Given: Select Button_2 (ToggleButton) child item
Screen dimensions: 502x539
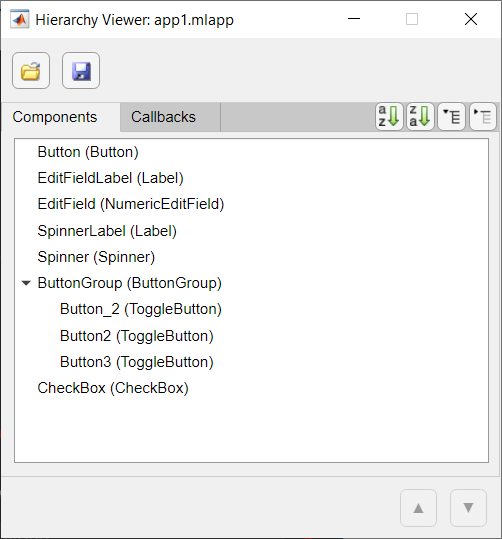Looking at the screenshot, I should (141, 309).
